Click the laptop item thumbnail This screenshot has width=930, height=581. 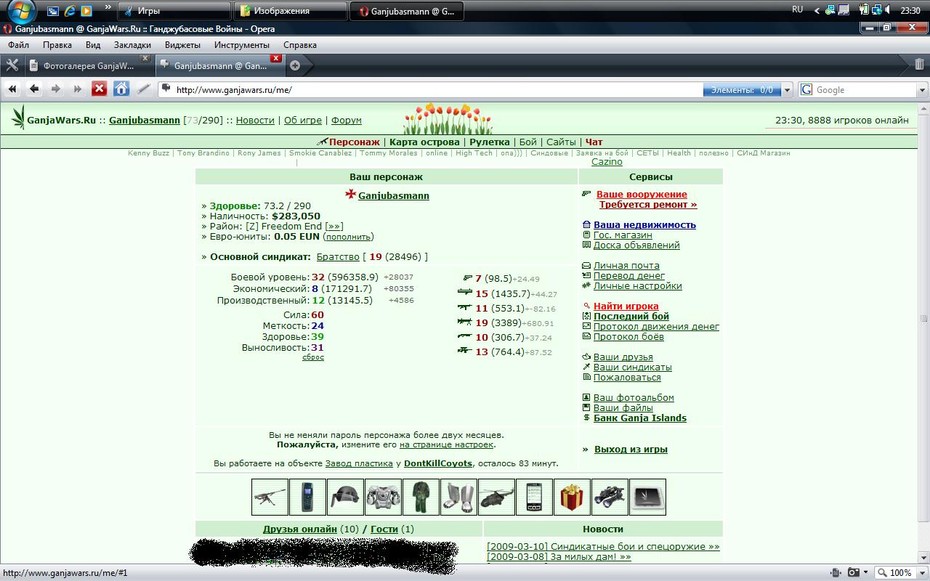coord(648,497)
